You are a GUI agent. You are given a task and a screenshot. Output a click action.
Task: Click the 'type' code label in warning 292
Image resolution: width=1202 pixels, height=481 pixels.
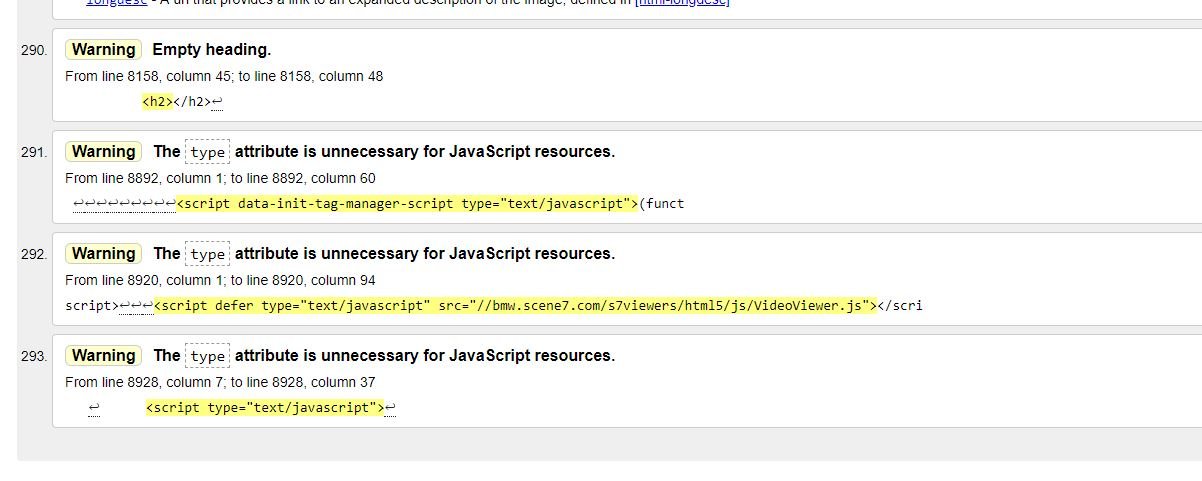tap(208, 254)
